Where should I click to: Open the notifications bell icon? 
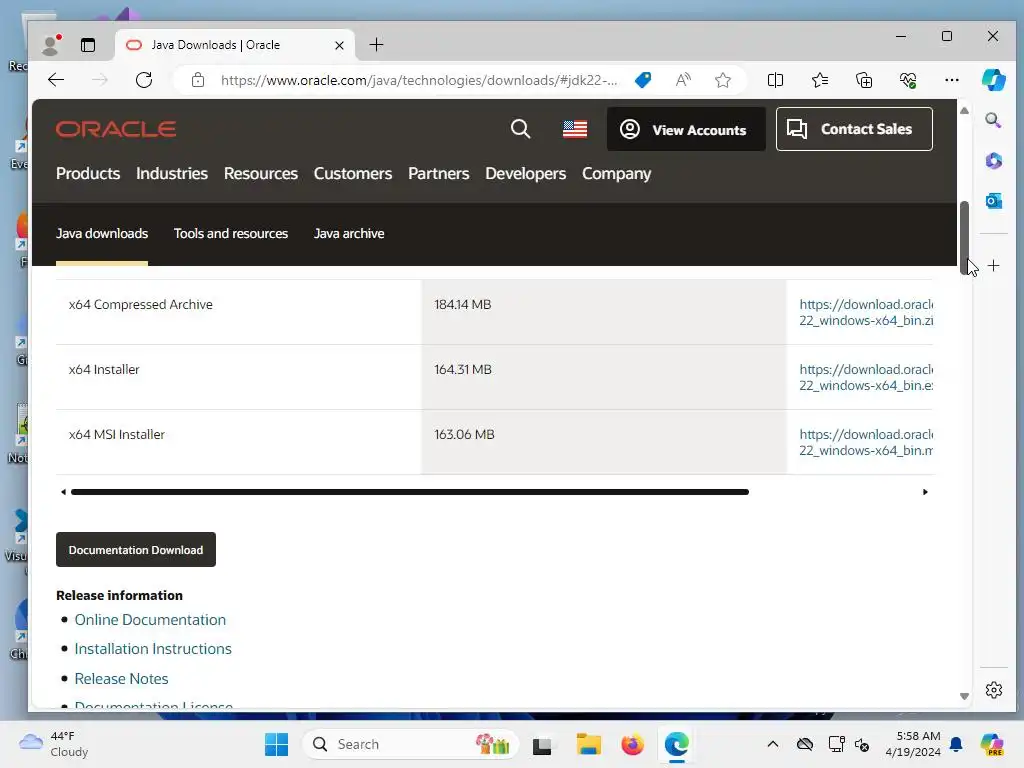[956, 744]
